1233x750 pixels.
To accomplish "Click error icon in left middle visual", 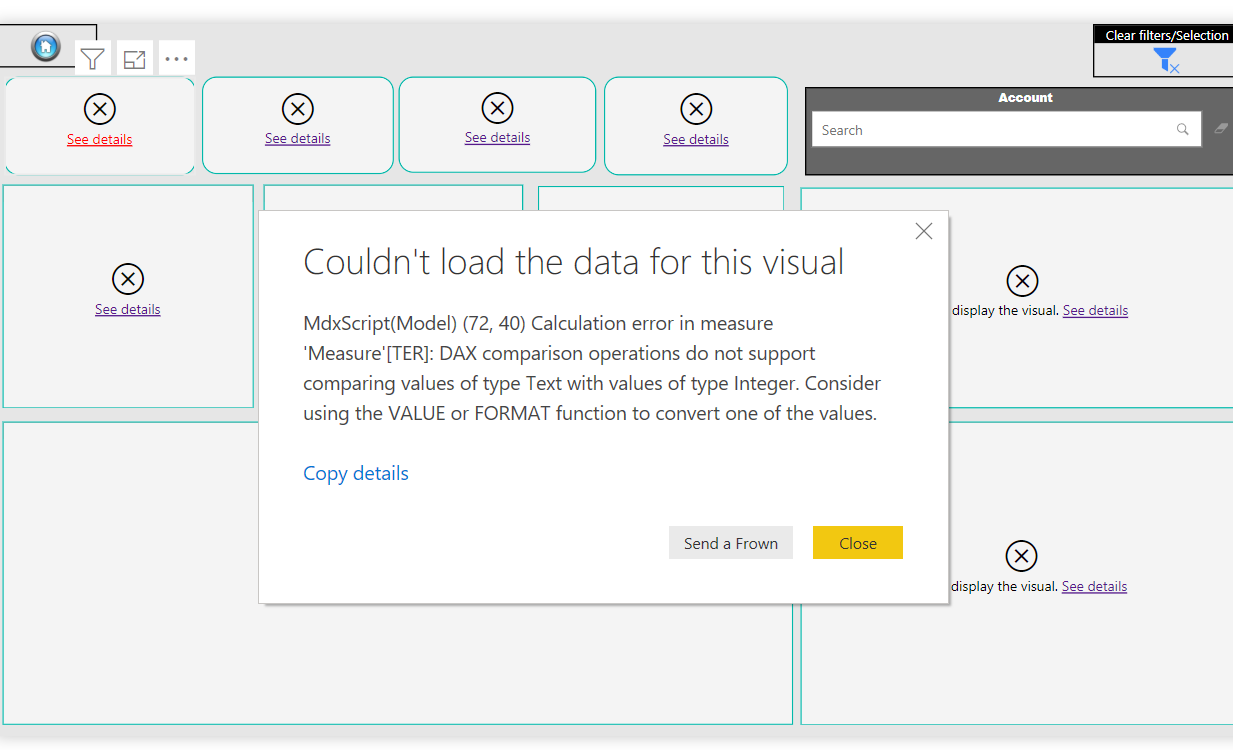I will coord(128,279).
